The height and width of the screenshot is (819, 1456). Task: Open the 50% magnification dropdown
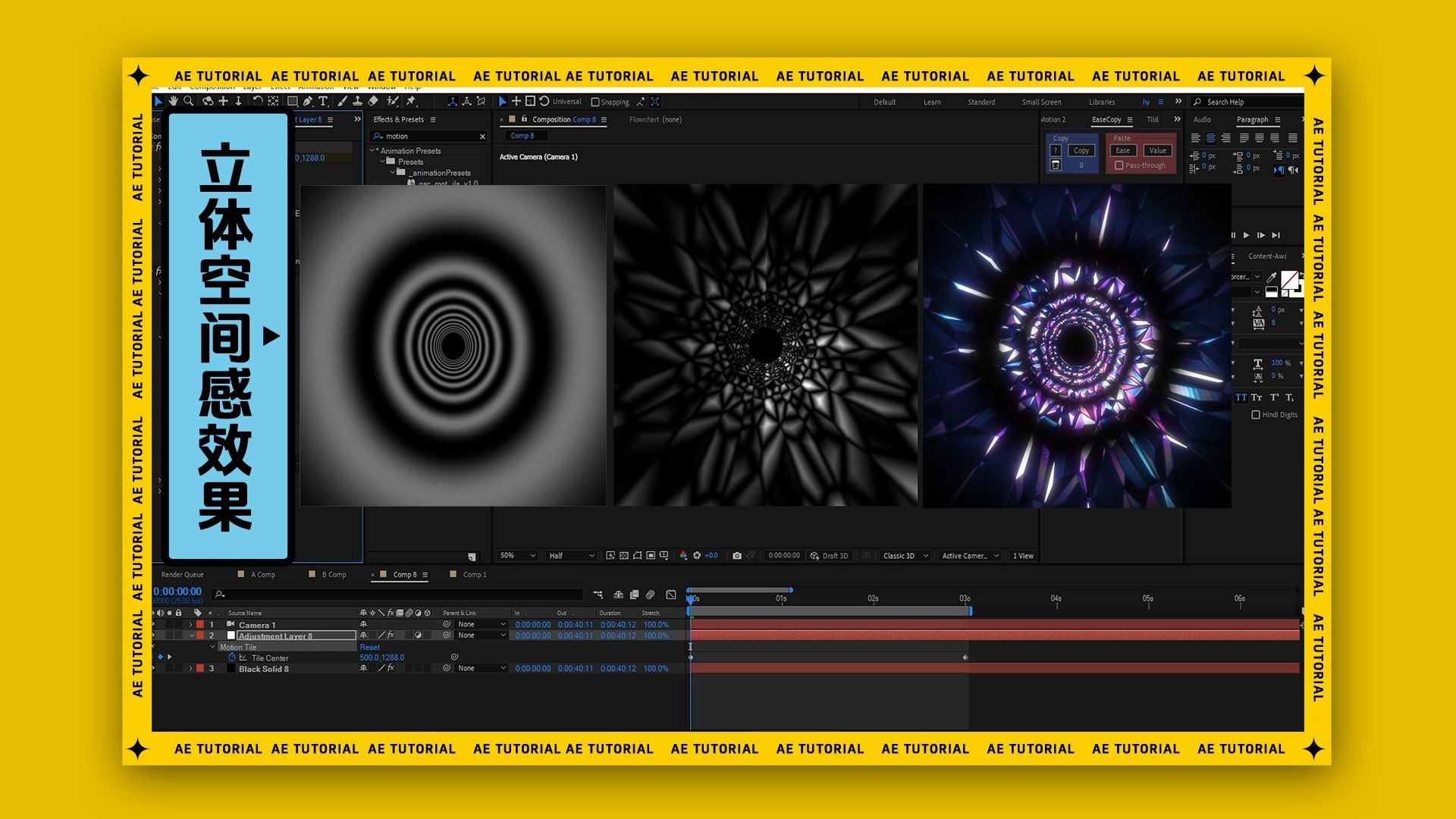click(x=517, y=556)
